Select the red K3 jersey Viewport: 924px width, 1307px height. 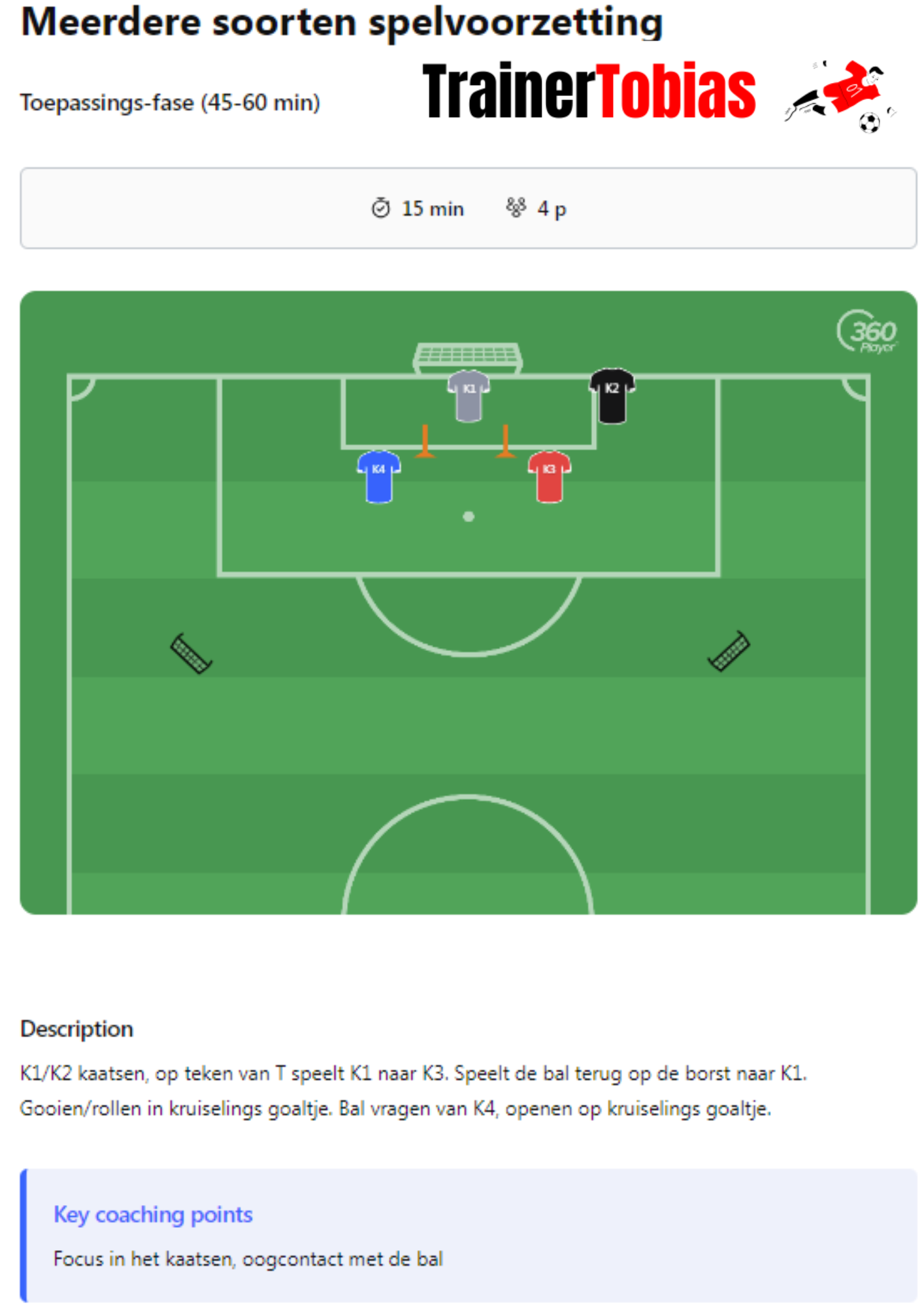coord(549,476)
